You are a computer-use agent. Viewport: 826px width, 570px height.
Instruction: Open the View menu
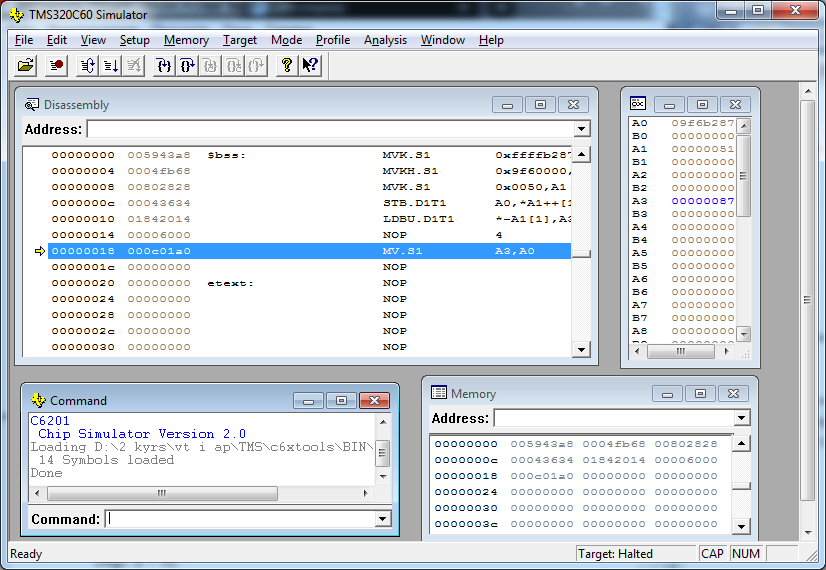93,40
